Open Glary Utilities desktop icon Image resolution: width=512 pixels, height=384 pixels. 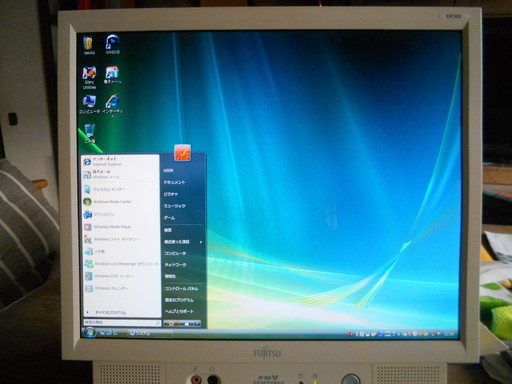pos(89,78)
